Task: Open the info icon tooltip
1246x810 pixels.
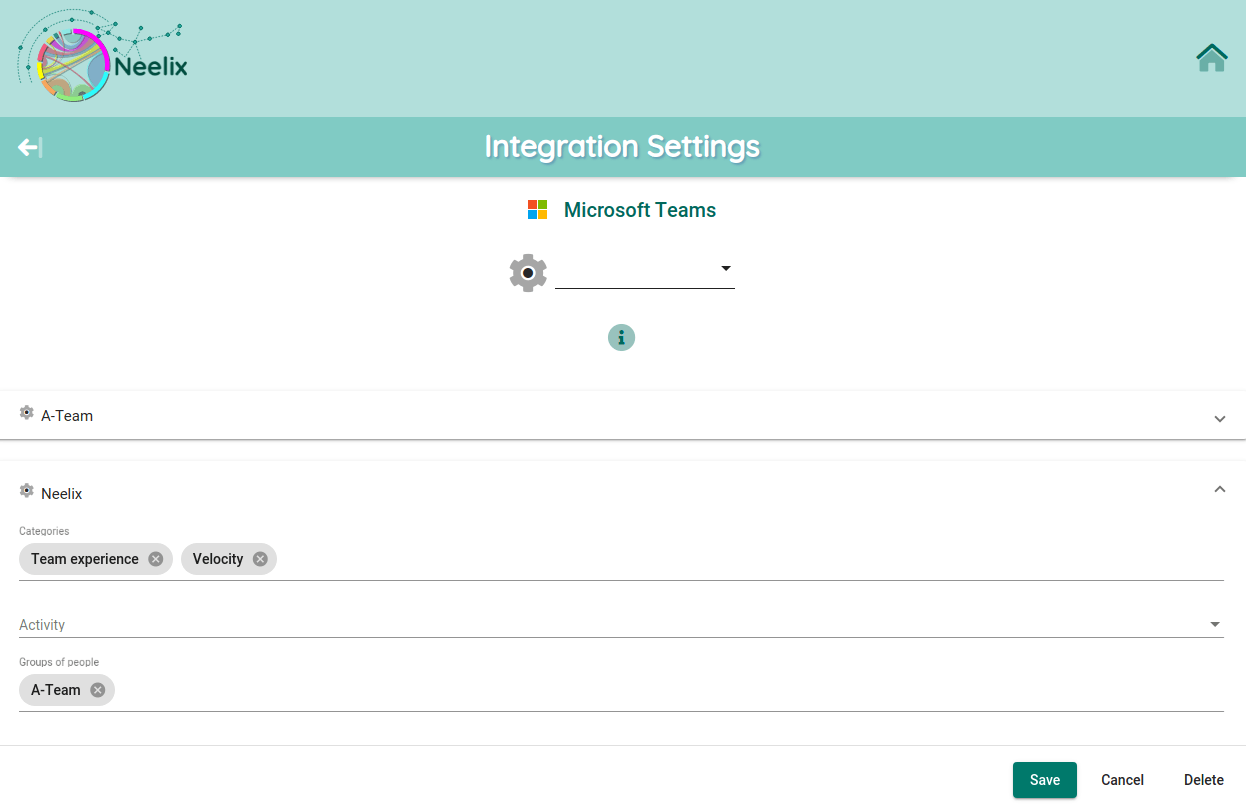Action: click(x=621, y=338)
